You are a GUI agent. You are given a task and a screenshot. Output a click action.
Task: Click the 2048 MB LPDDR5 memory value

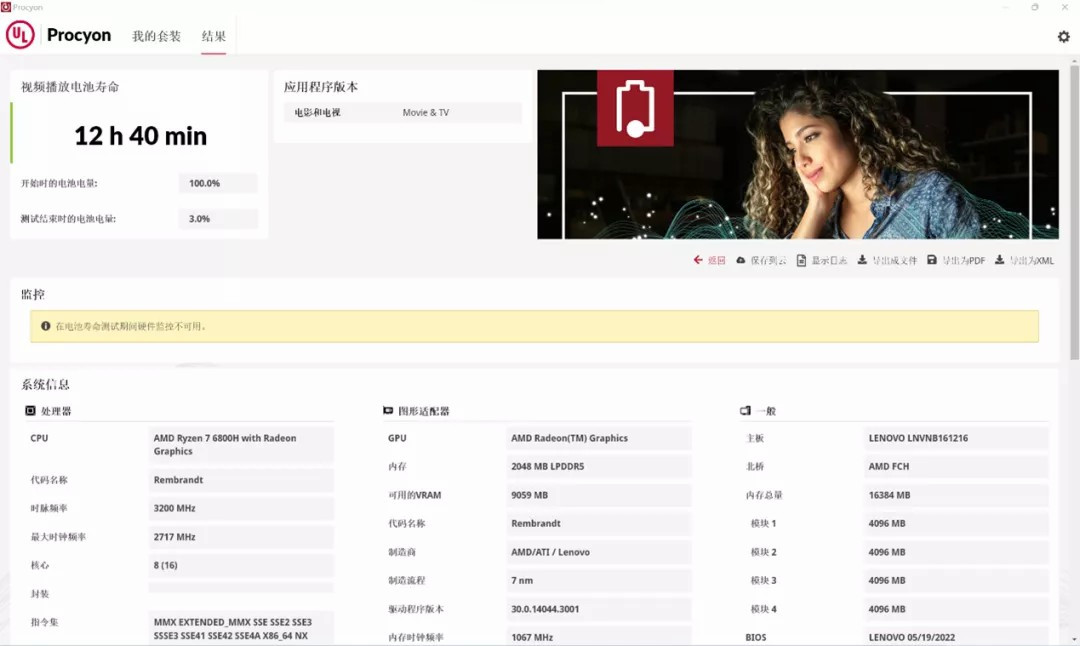click(599, 466)
